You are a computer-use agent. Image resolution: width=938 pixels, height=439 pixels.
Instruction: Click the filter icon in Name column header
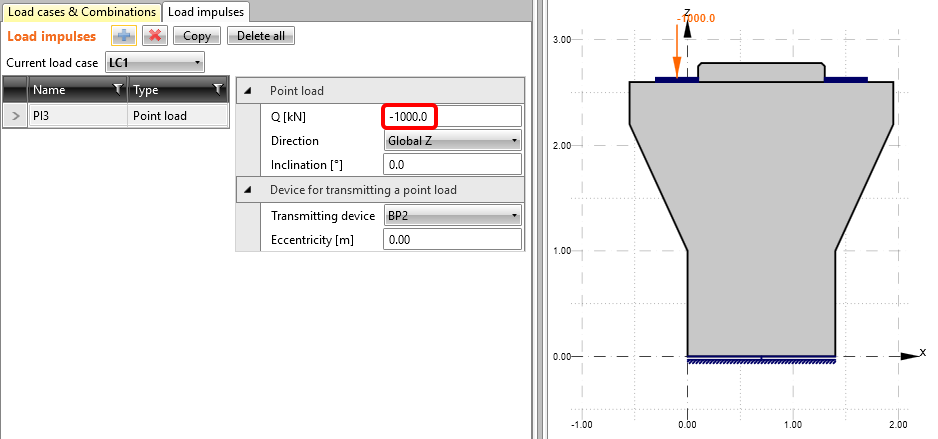118,90
